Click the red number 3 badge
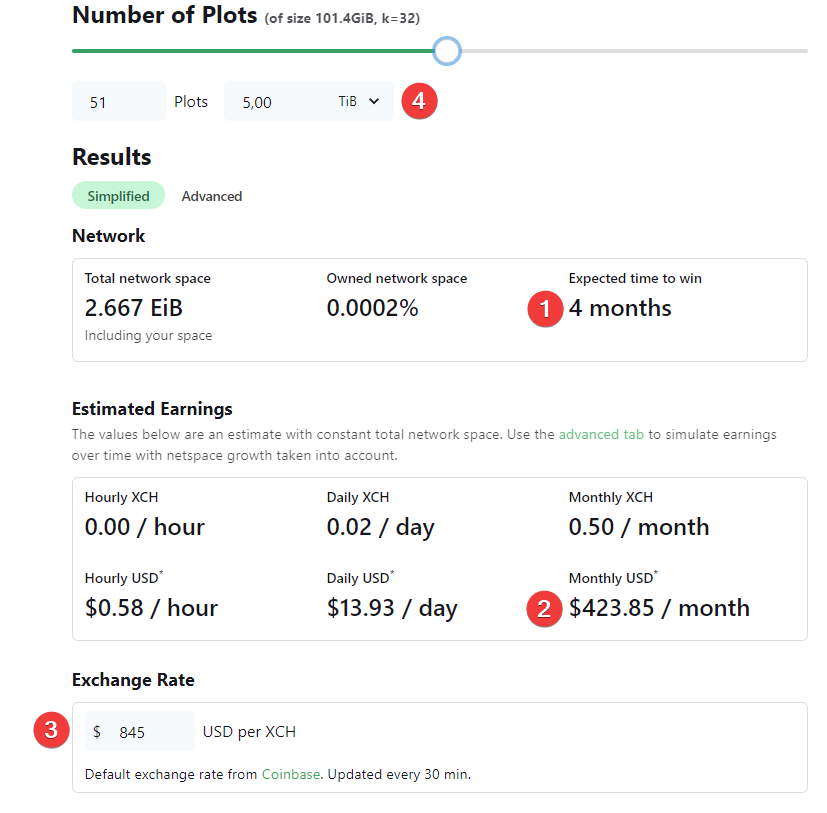 51,730
